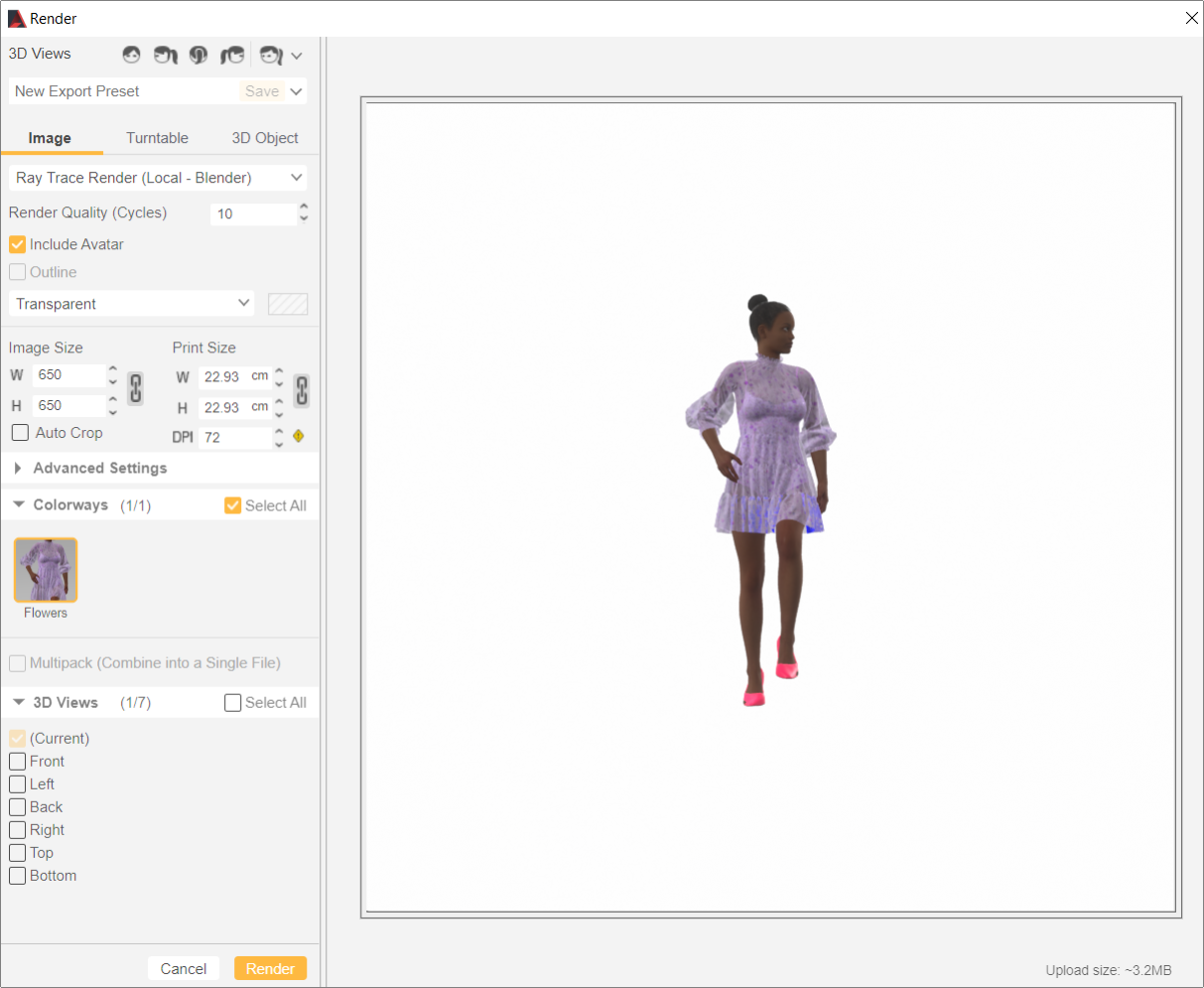
Task: Increase the DPI value with up arrow
Action: [279, 432]
